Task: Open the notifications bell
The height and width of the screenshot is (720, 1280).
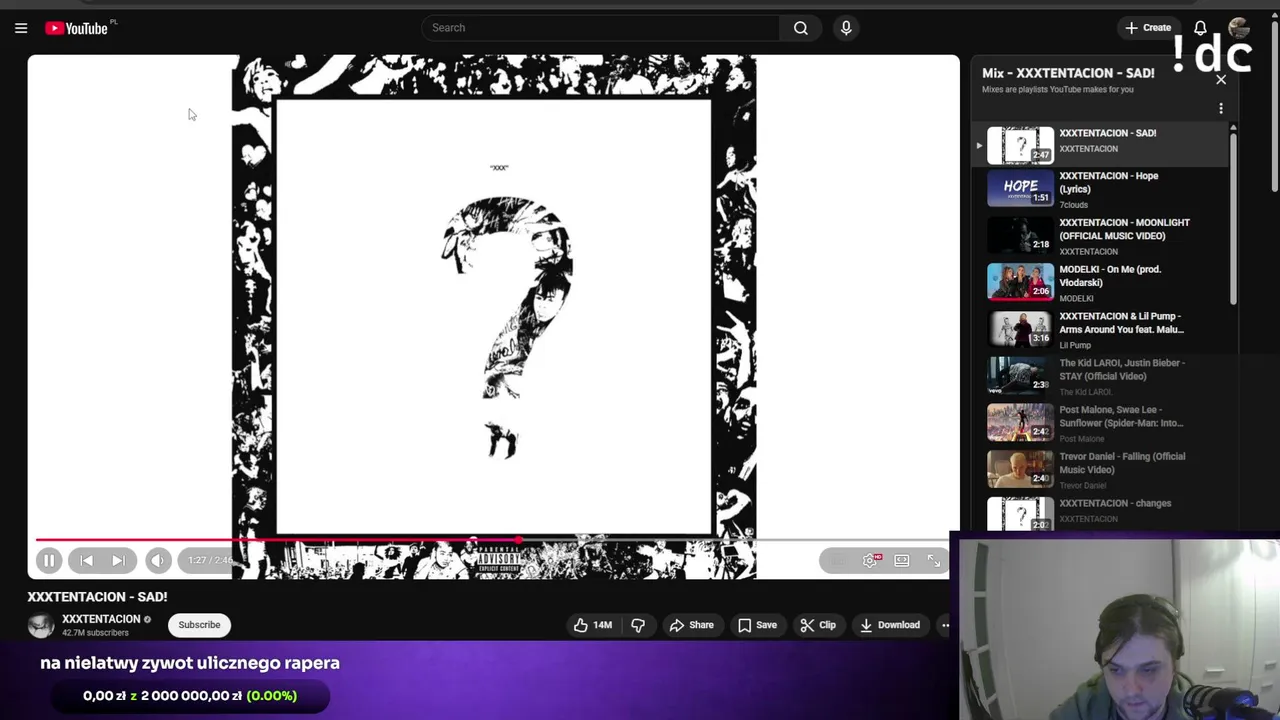Action: click(1200, 28)
